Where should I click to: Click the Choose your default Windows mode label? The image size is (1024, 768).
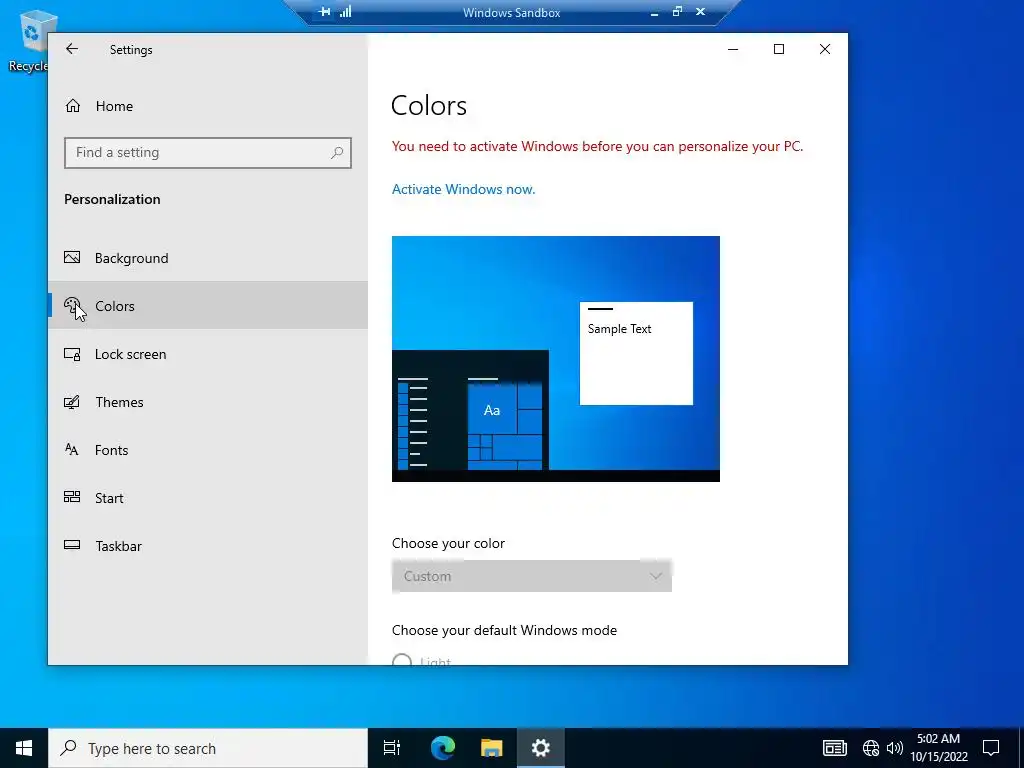(x=504, y=630)
